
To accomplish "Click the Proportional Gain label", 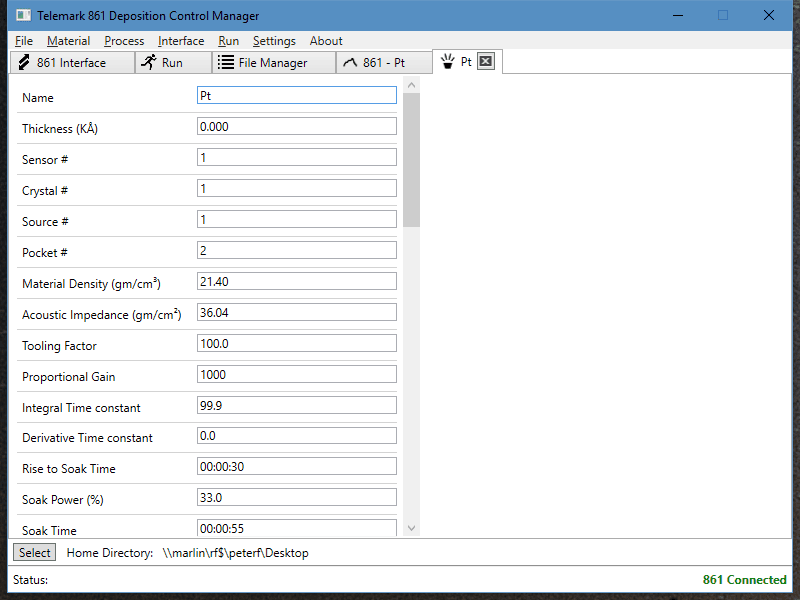I will pos(69,377).
